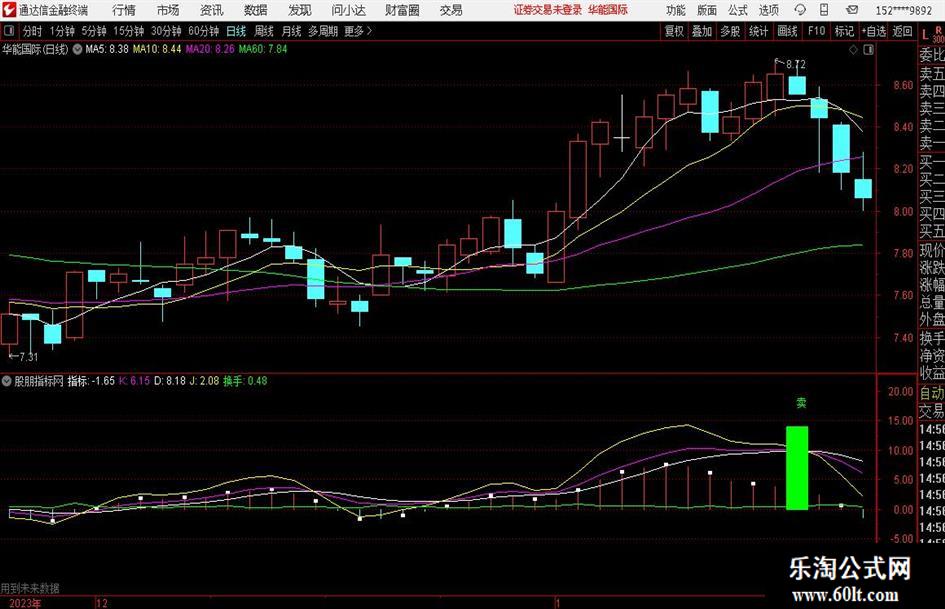The width and height of the screenshot is (945, 609).
Task: Switch to 60分钟 period
Action: (204, 31)
